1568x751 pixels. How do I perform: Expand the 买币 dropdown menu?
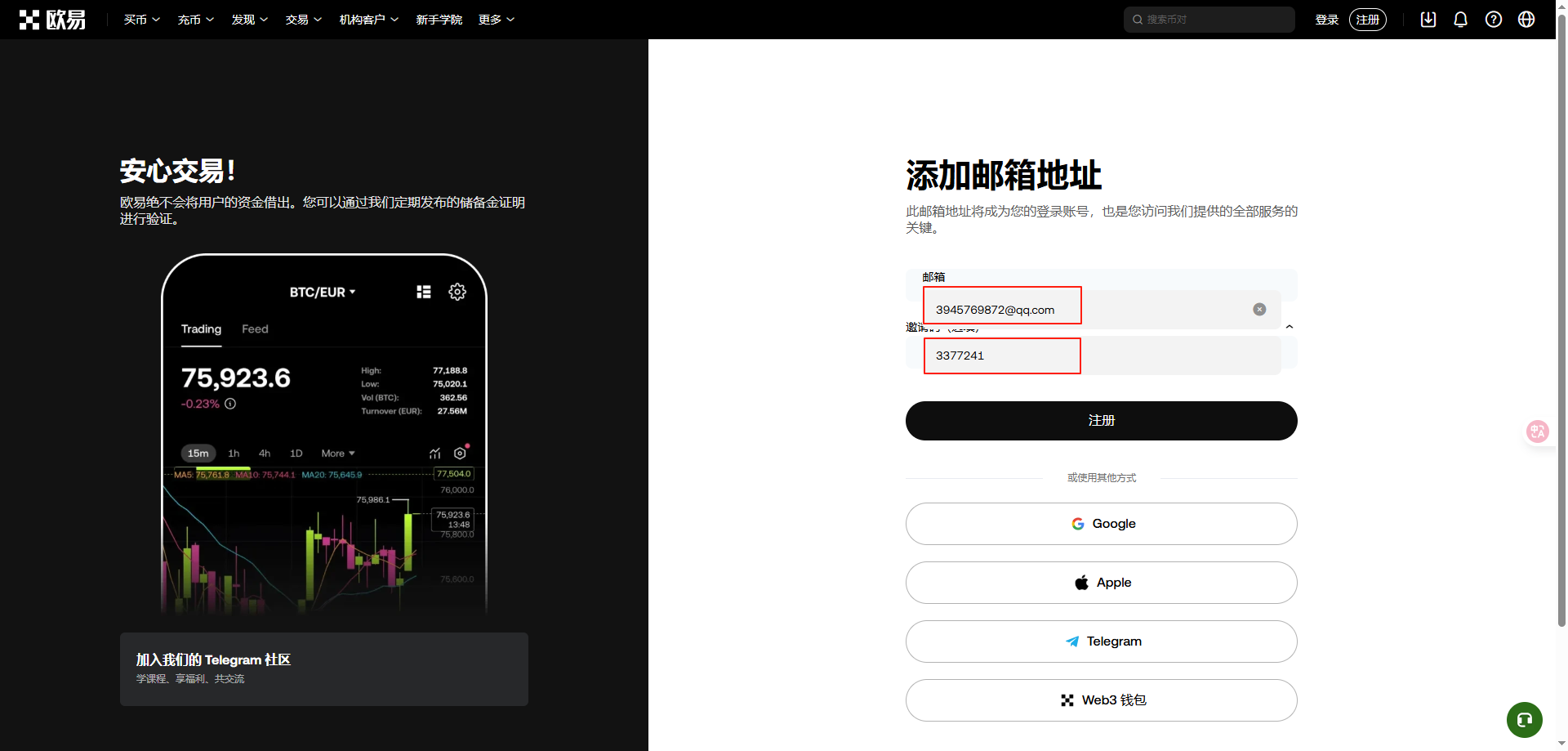click(x=141, y=20)
